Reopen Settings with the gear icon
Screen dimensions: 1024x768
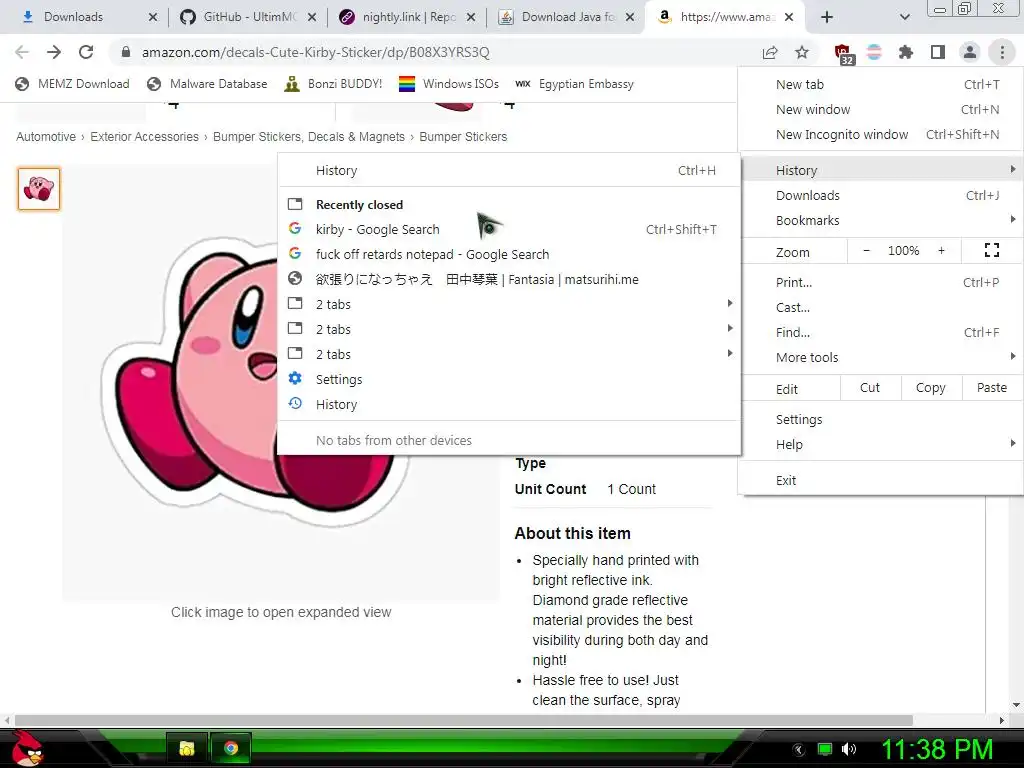509,379
